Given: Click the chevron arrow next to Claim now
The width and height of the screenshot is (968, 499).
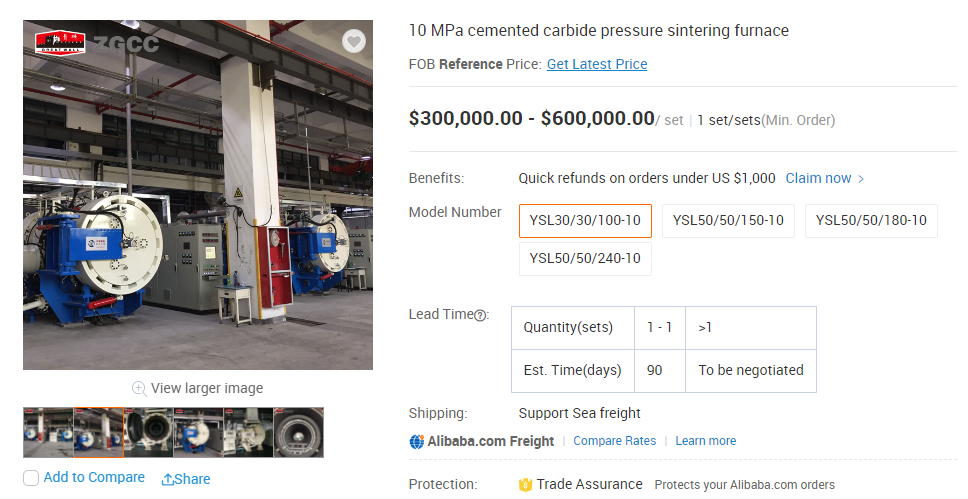Looking at the screenshot, I should point(861,179).
